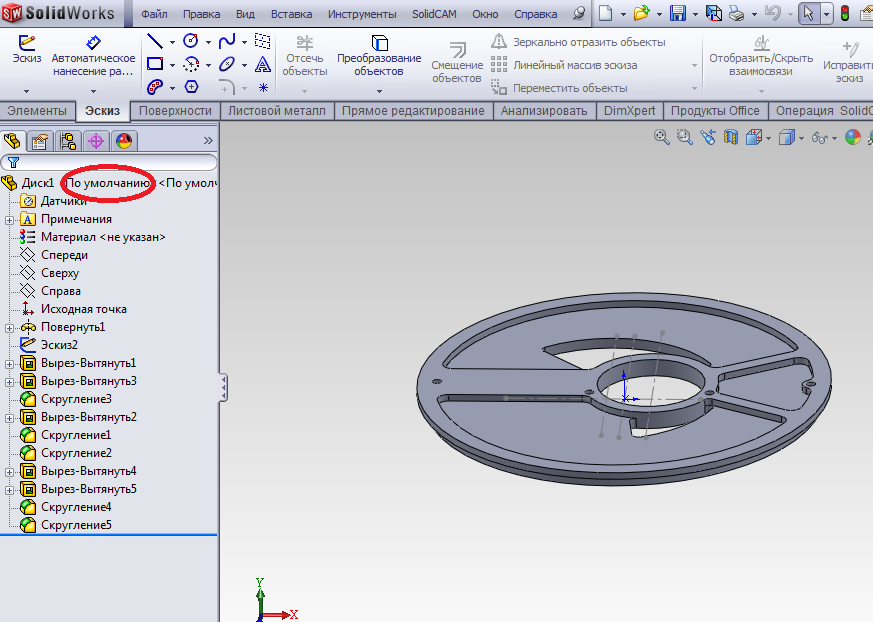873x622 pixels.
Task: Click the Save floppy disk icon
Action: 678,13
